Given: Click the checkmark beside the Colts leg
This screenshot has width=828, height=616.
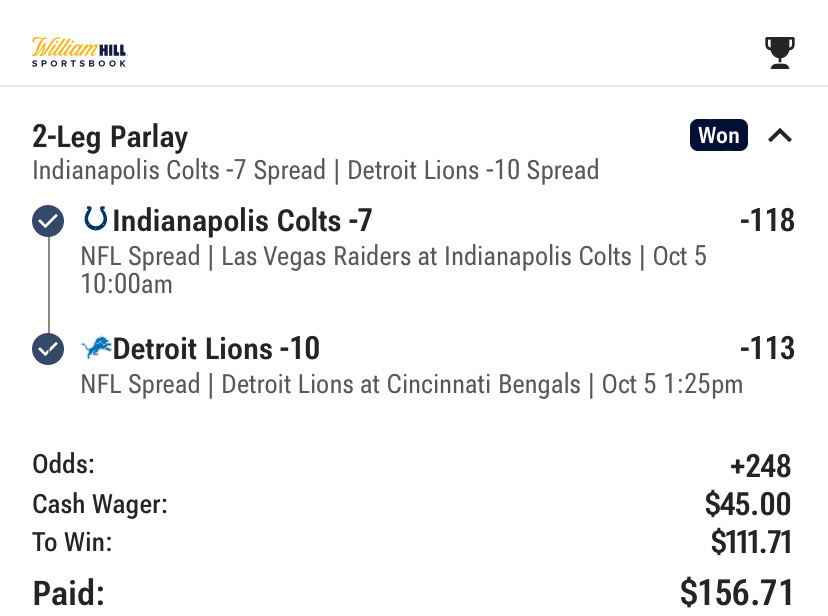Looking at the screenshot, I should (x=48, y=220).
